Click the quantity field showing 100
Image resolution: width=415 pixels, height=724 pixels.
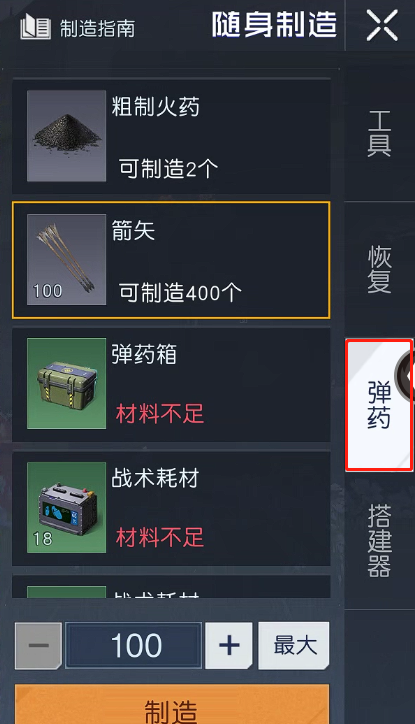click(133, 646)
